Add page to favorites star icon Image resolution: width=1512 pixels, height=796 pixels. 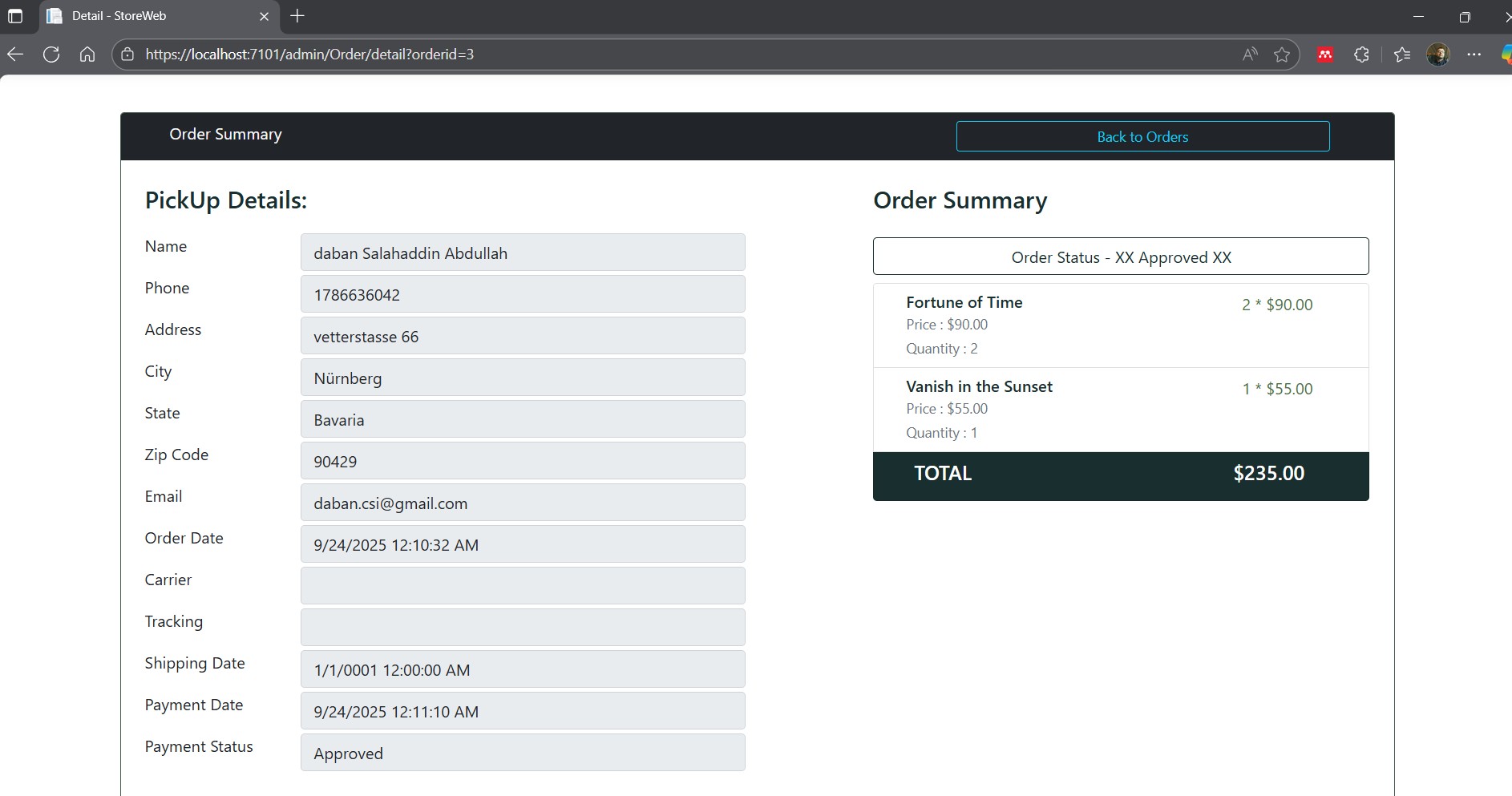1281,55
